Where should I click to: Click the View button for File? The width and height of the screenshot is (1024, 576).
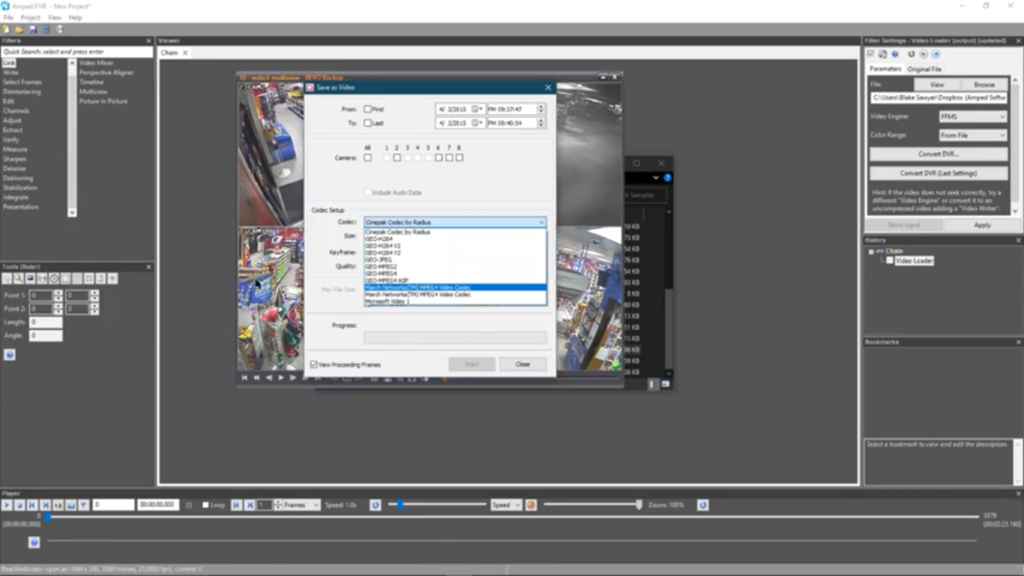tap(937, 85)
